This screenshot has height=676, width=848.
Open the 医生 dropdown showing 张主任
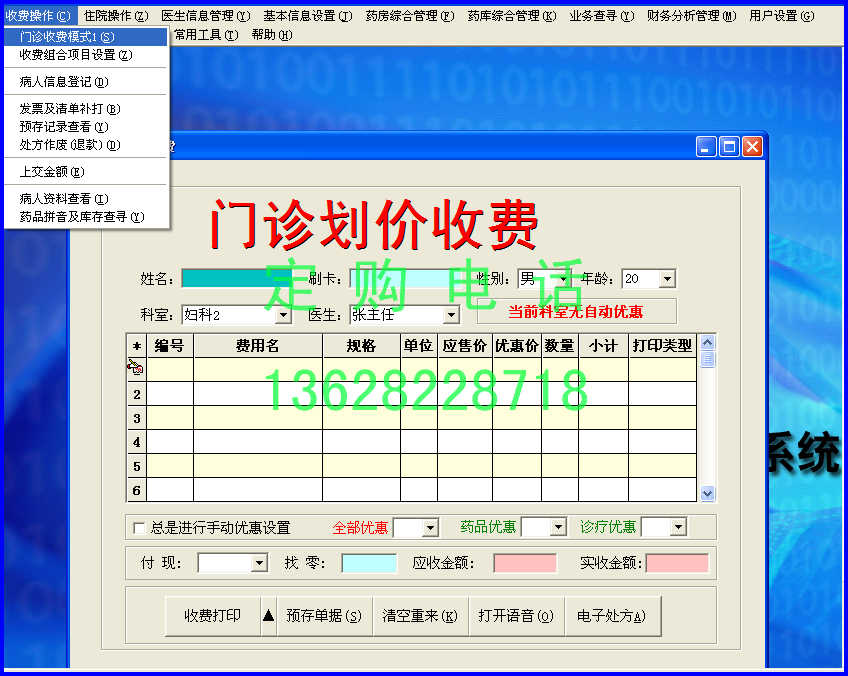[x=452, y=313]
